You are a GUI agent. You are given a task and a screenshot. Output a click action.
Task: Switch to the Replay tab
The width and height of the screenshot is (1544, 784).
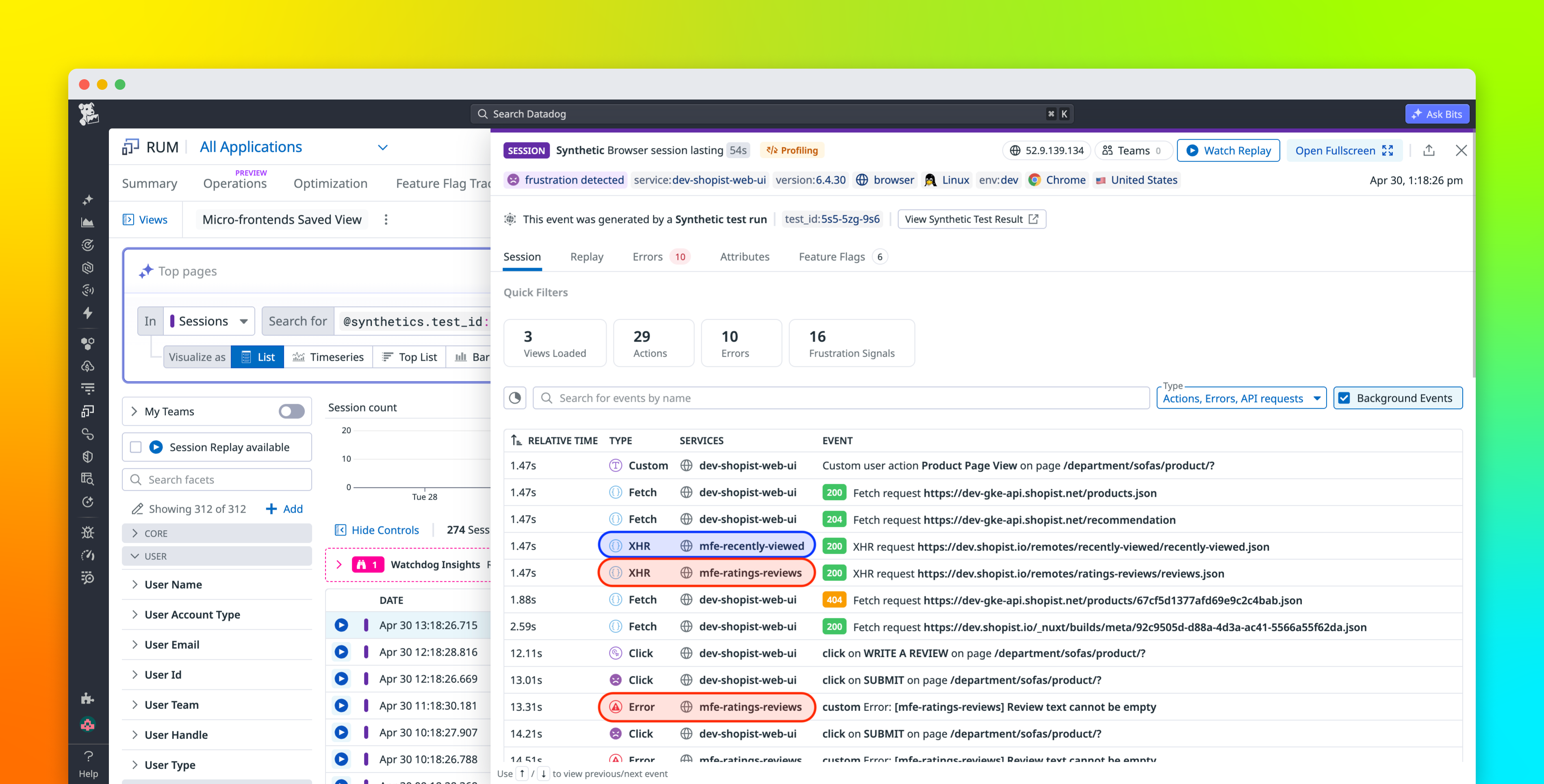[x=587, y=257]
